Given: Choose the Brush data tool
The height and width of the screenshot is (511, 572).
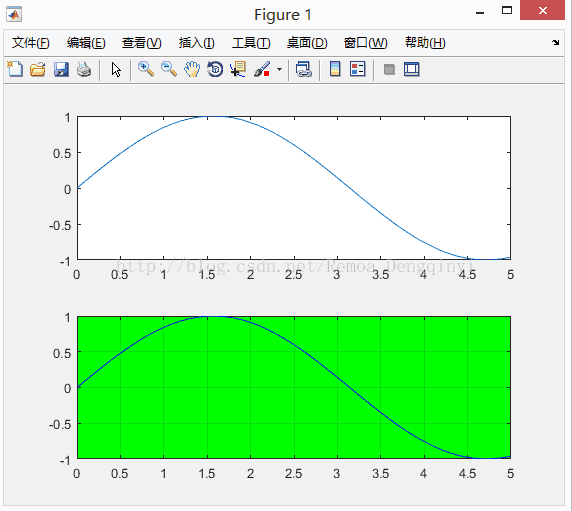Looking at the screenshot, I should tap(262, 69).
